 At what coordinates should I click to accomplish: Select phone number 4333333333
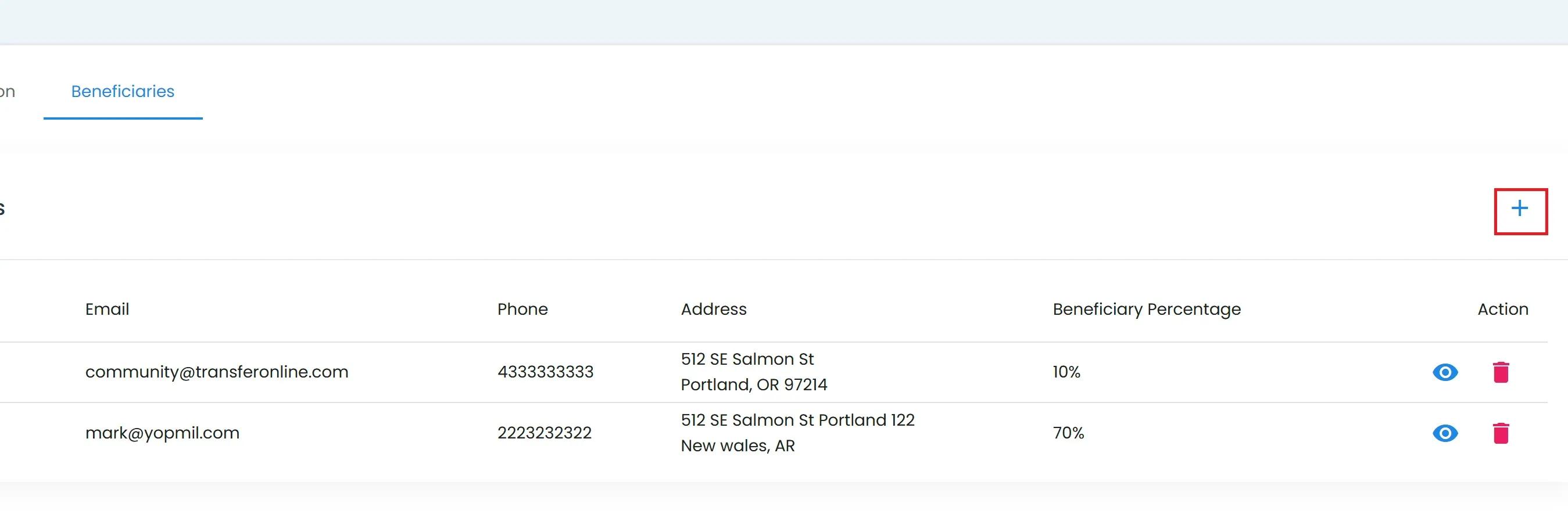click(x=545, y=372)
